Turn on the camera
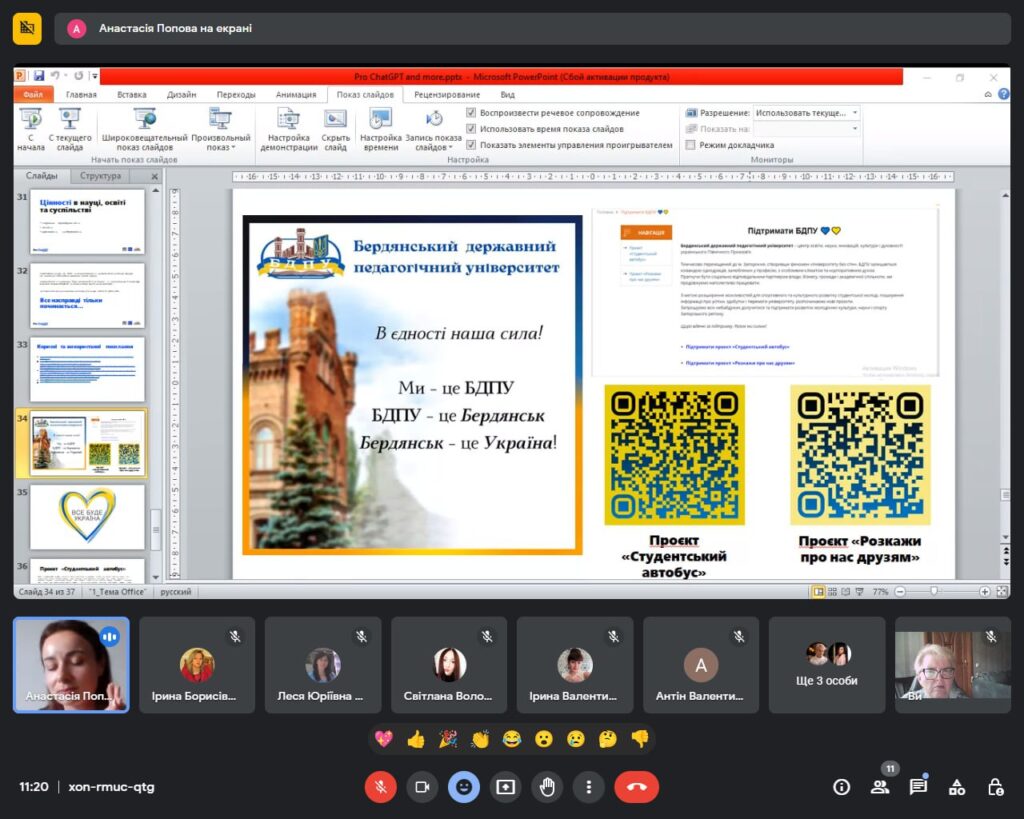This screenshot has height=819, width=1024. click(422, 787)
